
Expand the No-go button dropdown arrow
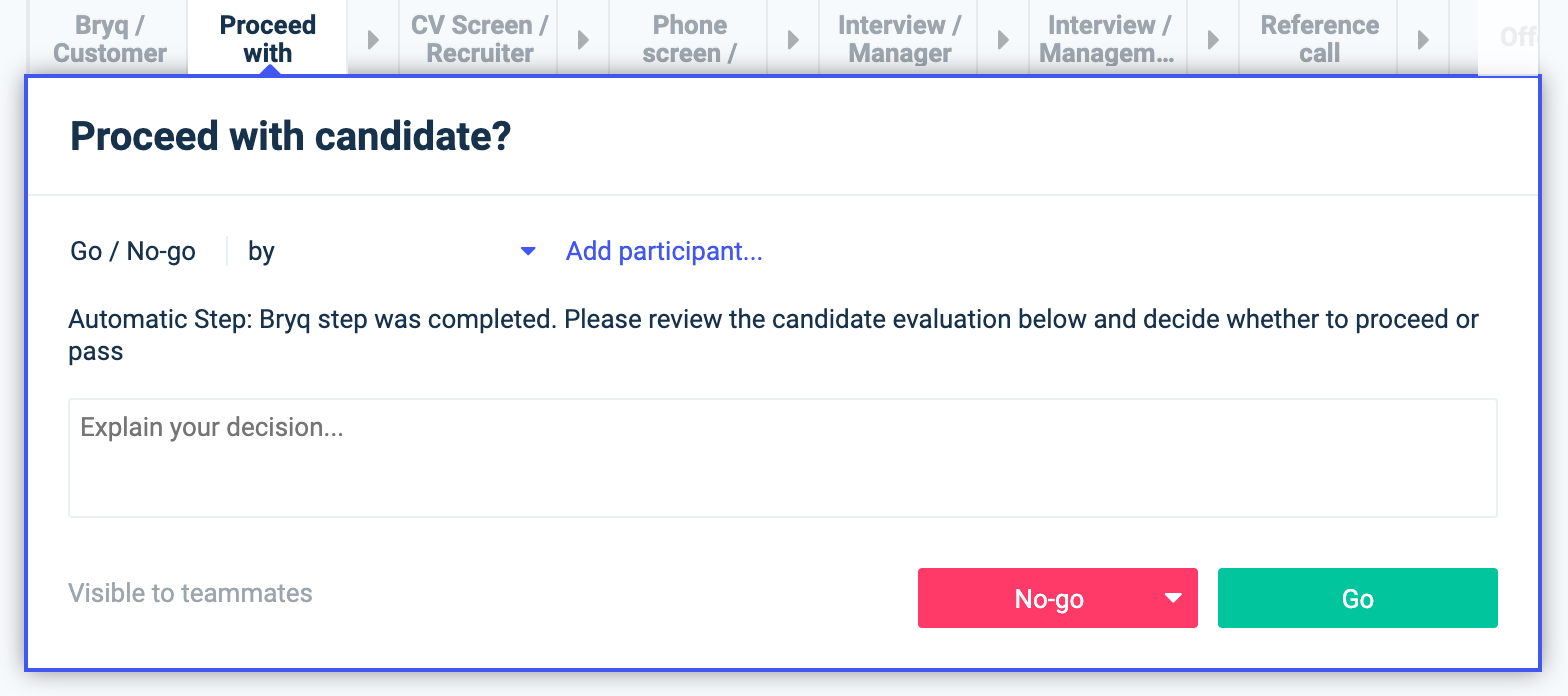point(1174,598)
